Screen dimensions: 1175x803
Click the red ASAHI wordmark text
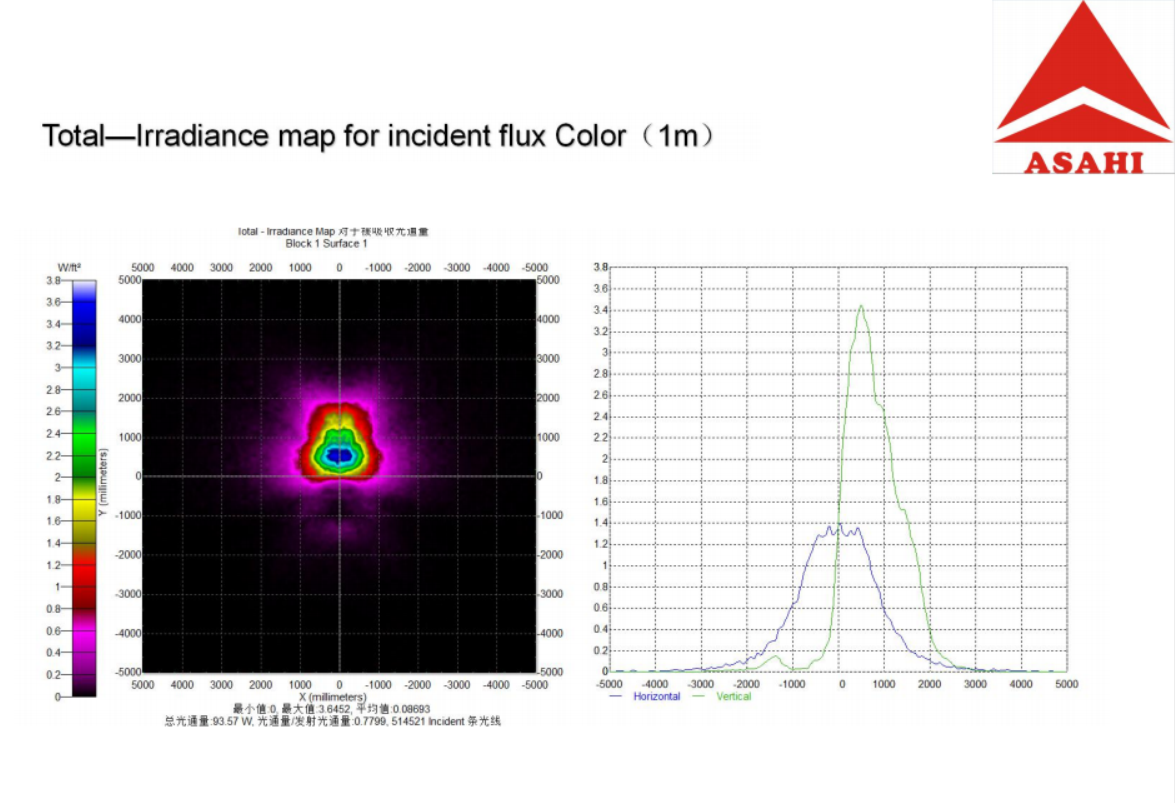click(1083, 161)
